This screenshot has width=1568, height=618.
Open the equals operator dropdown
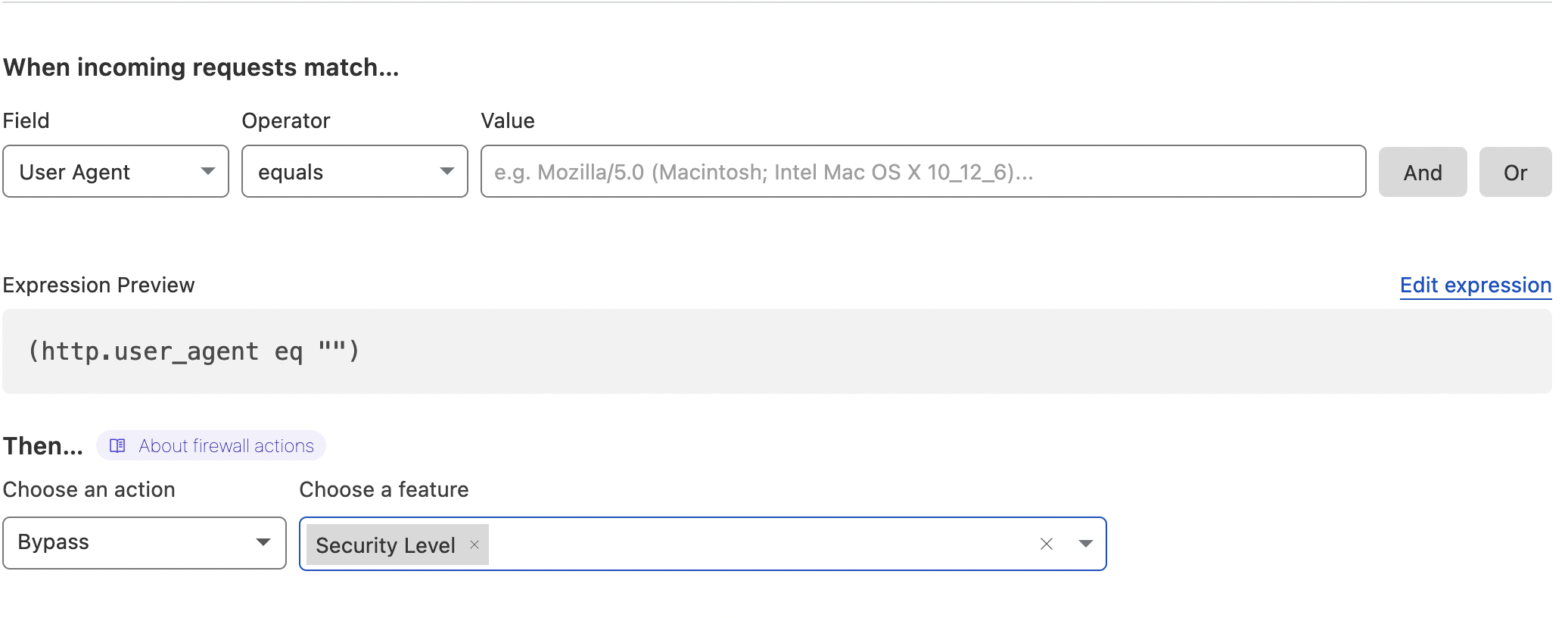[354, 172]
